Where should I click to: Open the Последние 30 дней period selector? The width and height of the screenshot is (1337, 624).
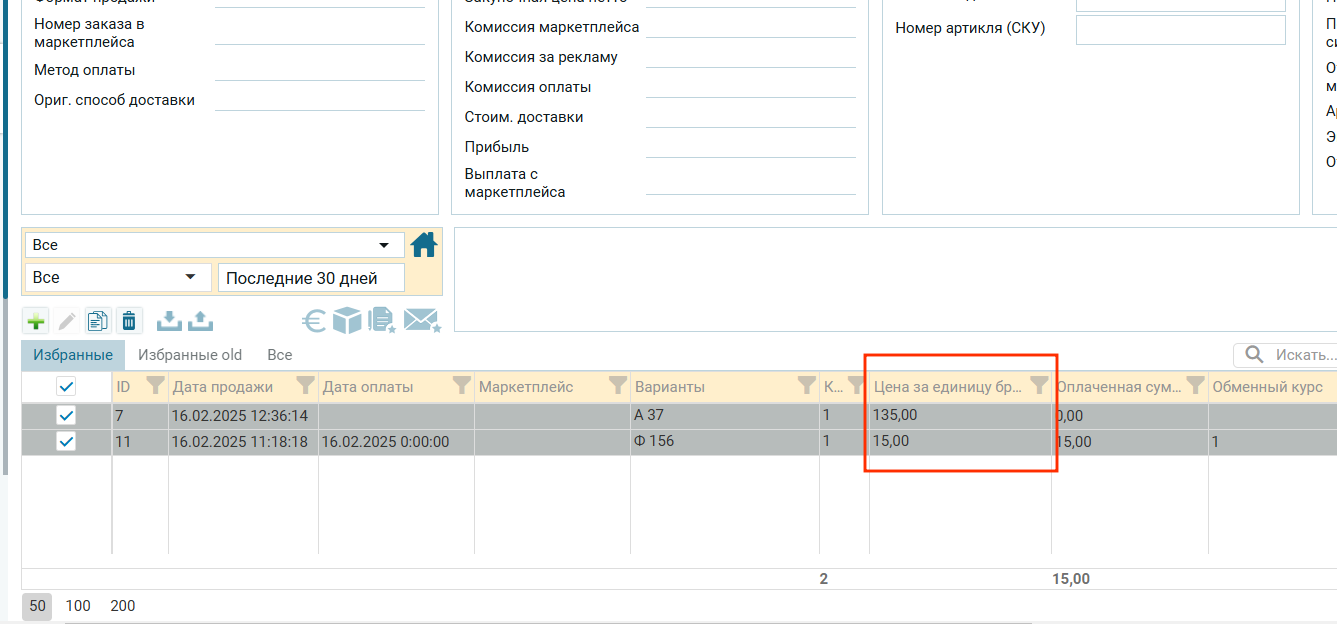click(311, 278)
